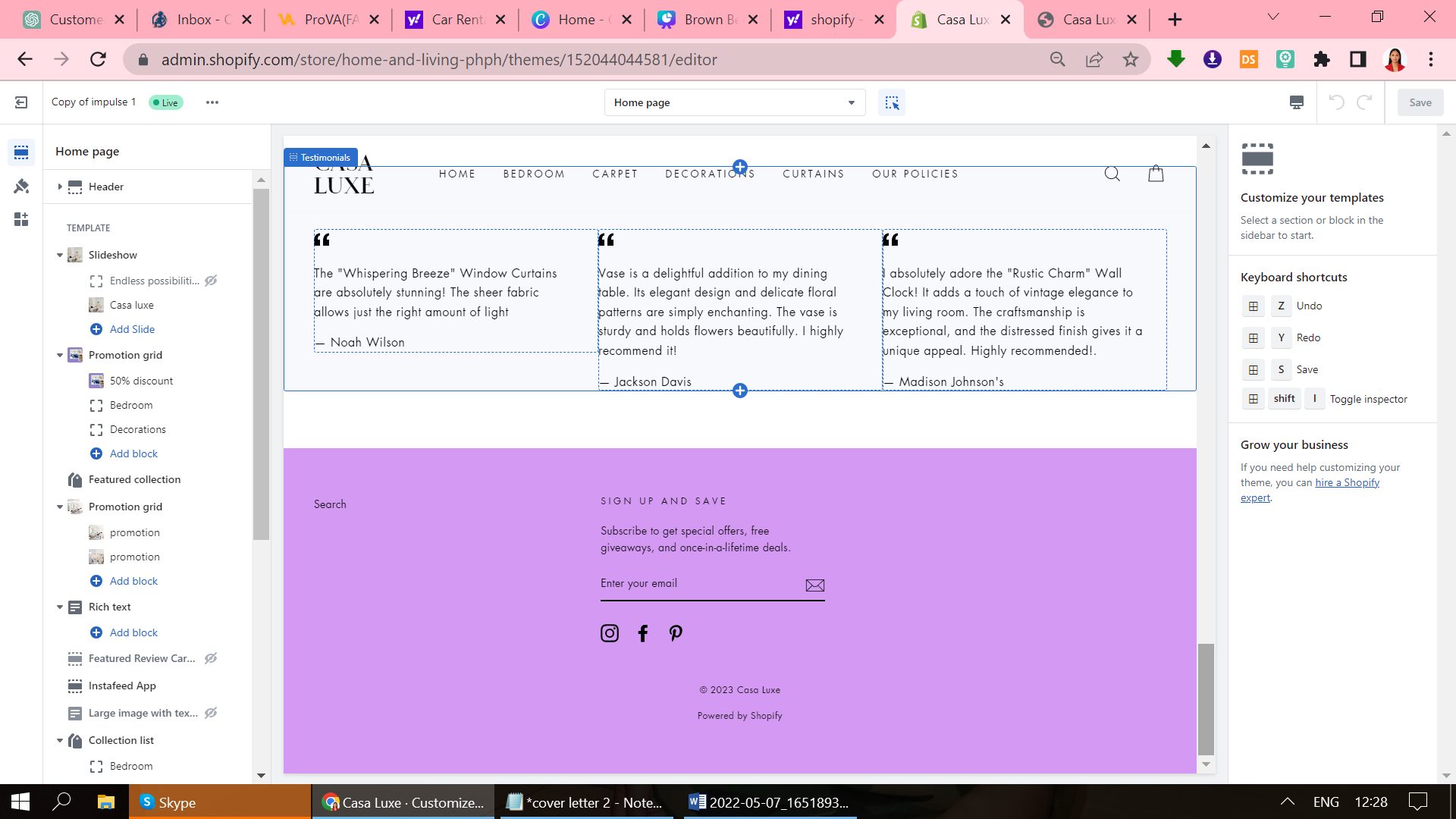The width and height of the screenshot is (1456, 819).
Task: Click the Search link in footer
Action: point(330,504)
